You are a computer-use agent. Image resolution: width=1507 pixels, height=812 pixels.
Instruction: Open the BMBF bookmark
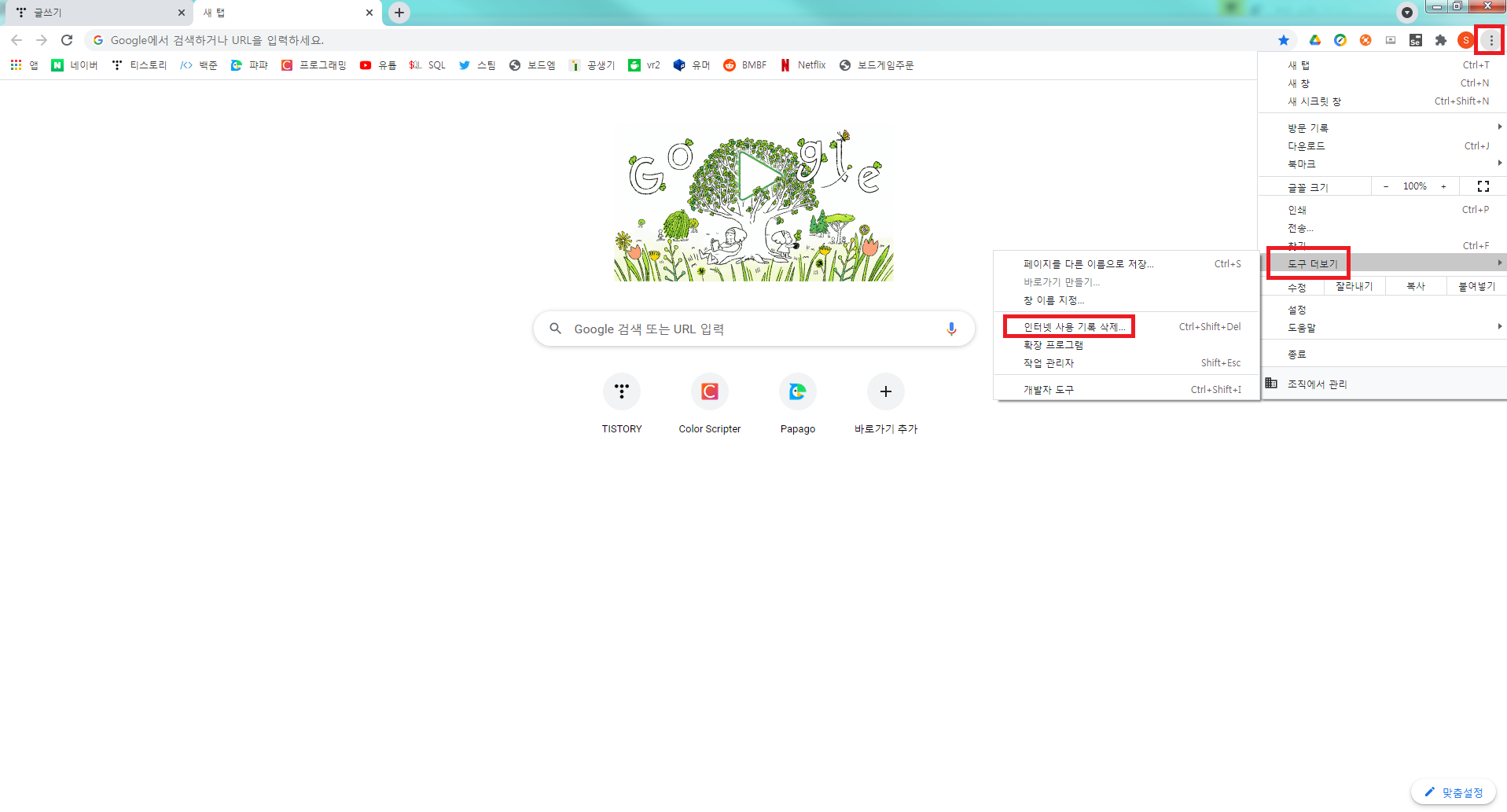[745, 65]
